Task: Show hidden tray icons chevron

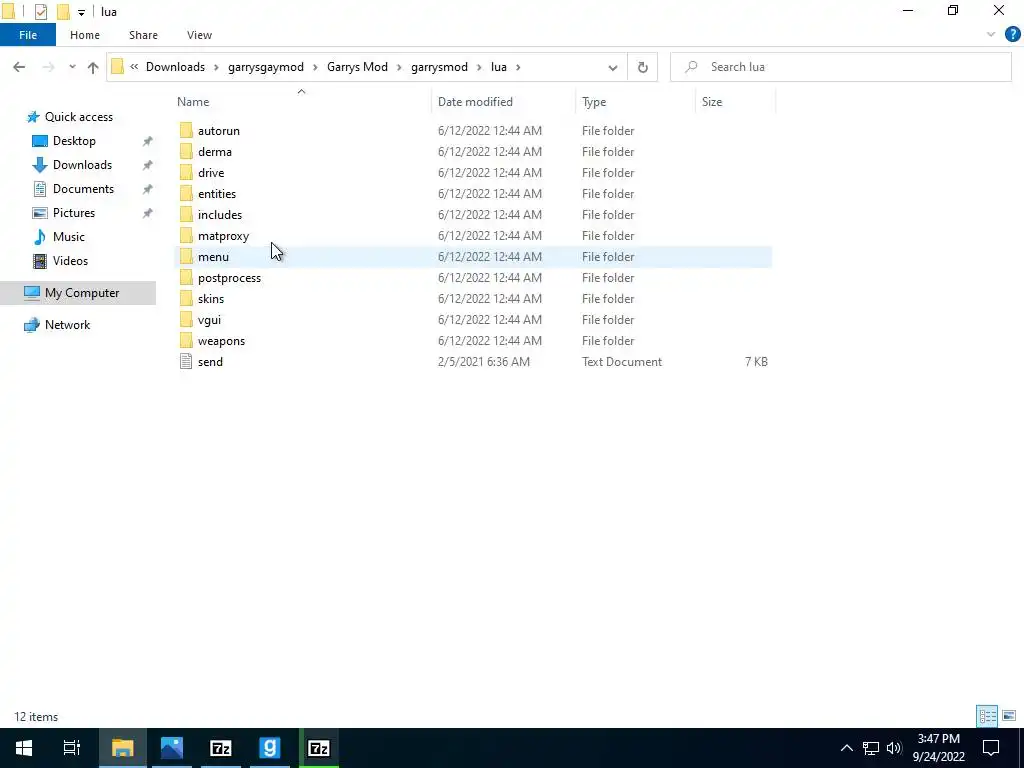Action: coord(846,748)
